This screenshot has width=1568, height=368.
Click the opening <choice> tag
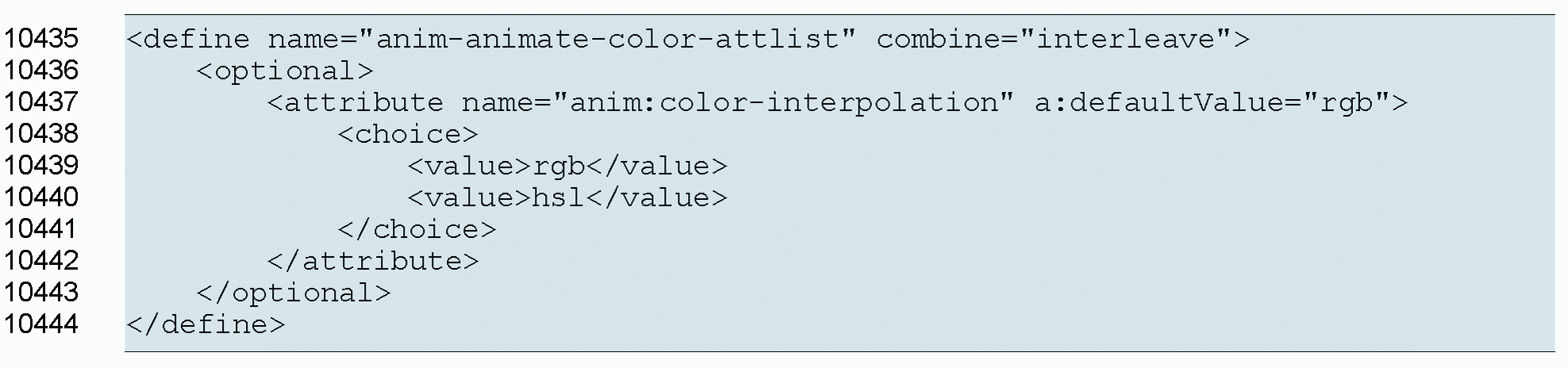(408, 134)
